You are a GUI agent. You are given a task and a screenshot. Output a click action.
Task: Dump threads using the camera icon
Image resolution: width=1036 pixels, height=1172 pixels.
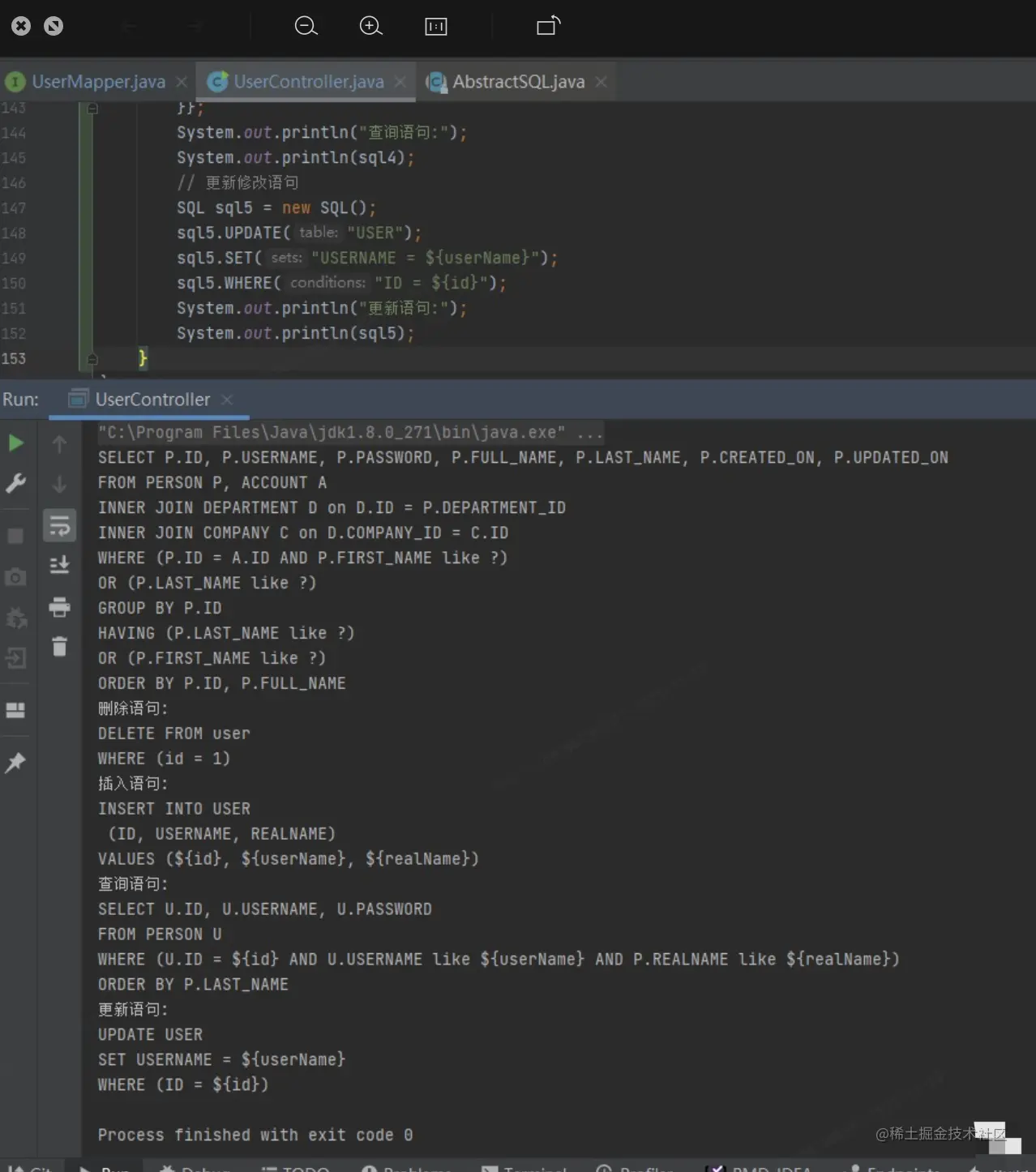[15, 577]
